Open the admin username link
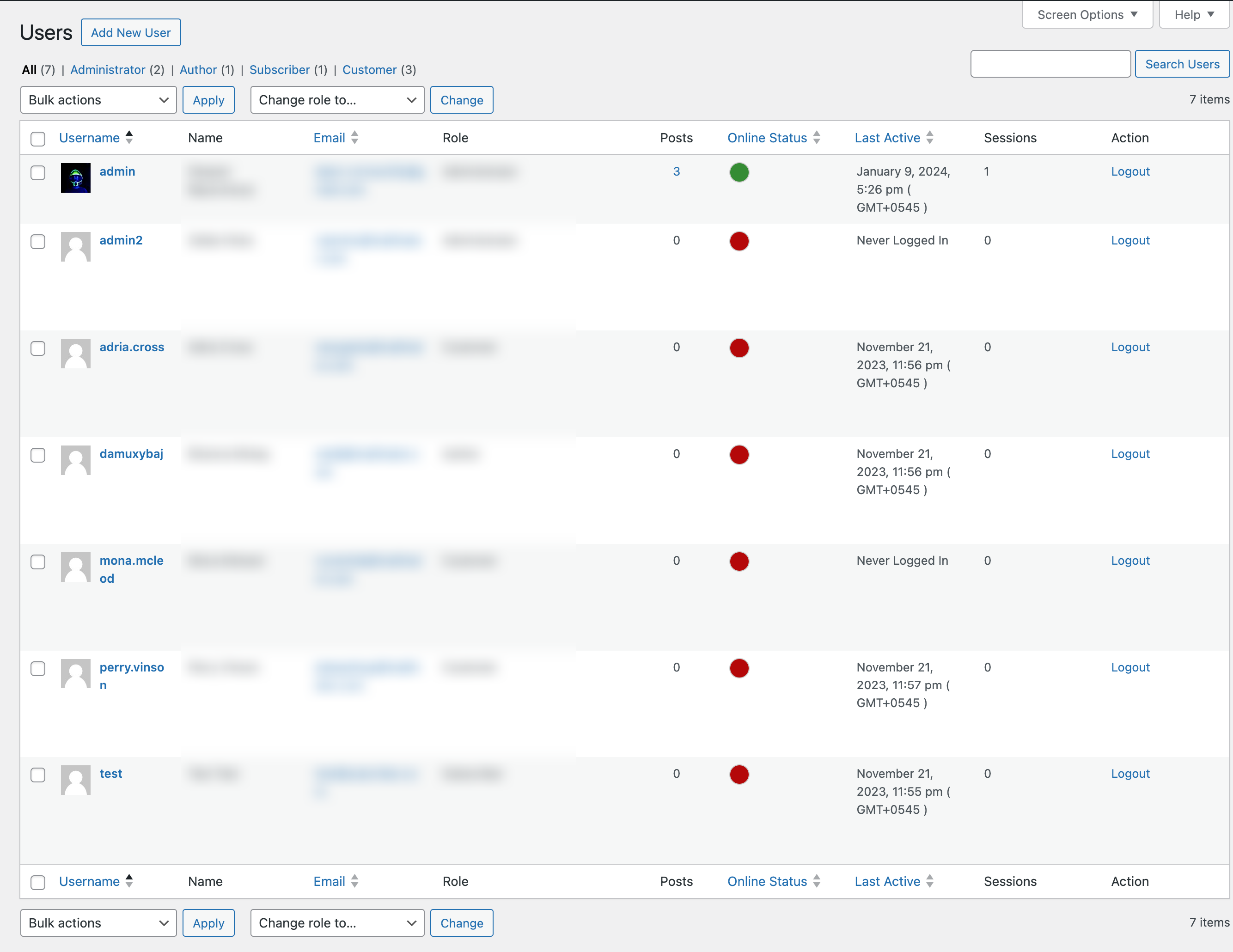 (x=117, y=171)
